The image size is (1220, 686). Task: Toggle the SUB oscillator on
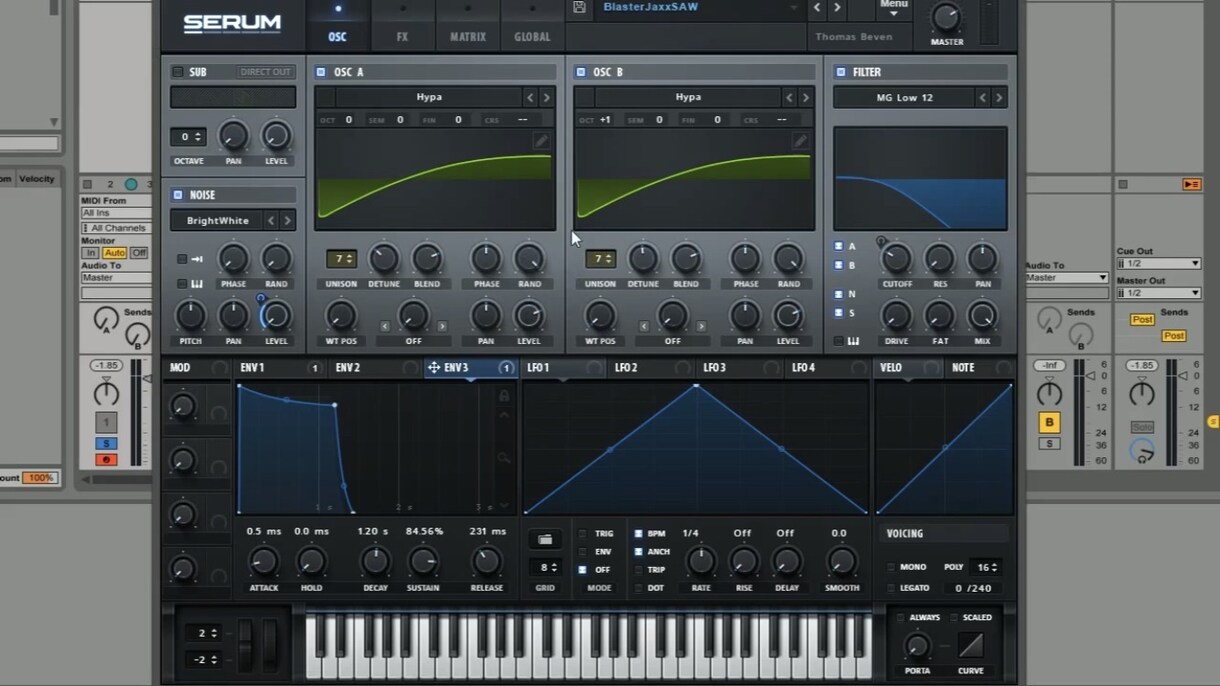pyautogui.click(x=178, y=72)
